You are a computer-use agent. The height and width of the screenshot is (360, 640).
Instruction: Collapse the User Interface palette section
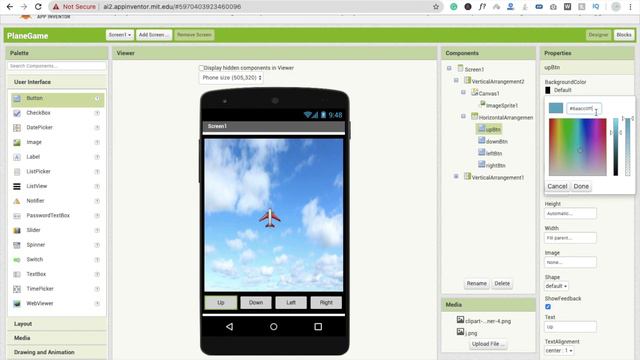coord(57,82)
